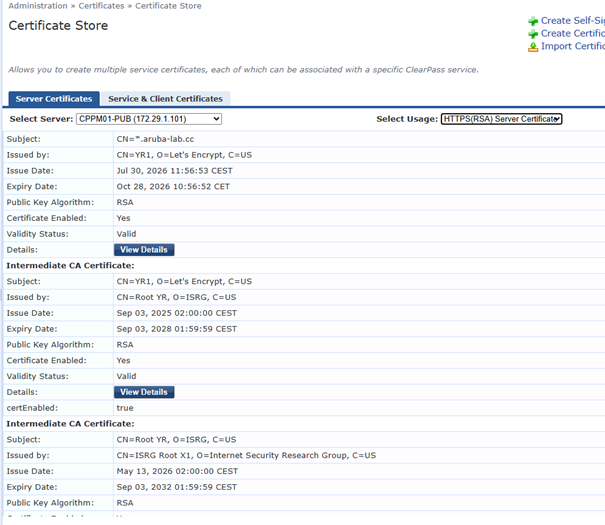View details of *.aruba-lab.cc server certificate
This screenshot has width=605, height=525.
144,250
